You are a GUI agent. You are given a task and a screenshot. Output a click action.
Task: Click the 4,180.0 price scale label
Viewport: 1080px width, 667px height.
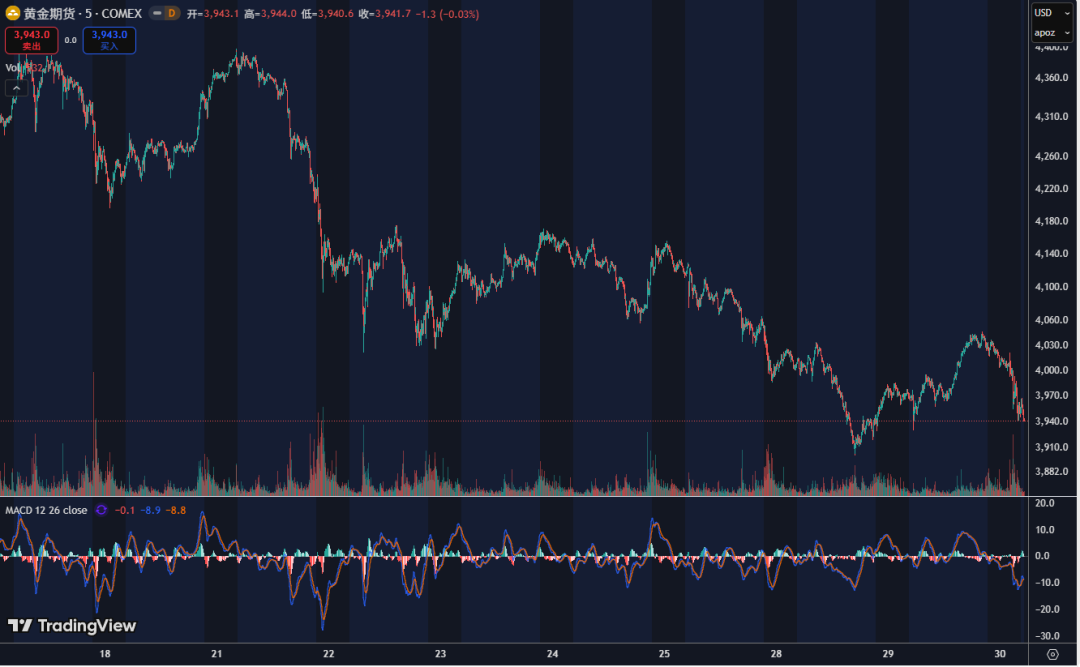coord(1051,221)
